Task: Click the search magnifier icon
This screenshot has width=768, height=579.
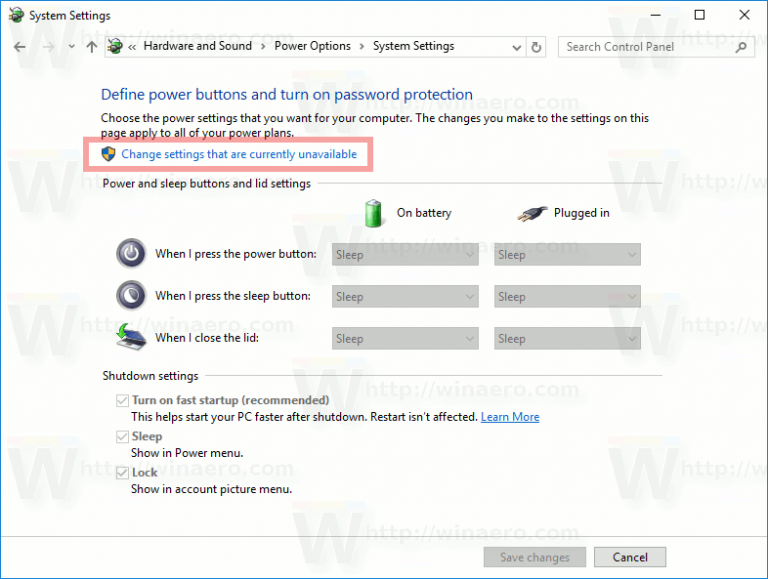Action: tap(741, 47)
